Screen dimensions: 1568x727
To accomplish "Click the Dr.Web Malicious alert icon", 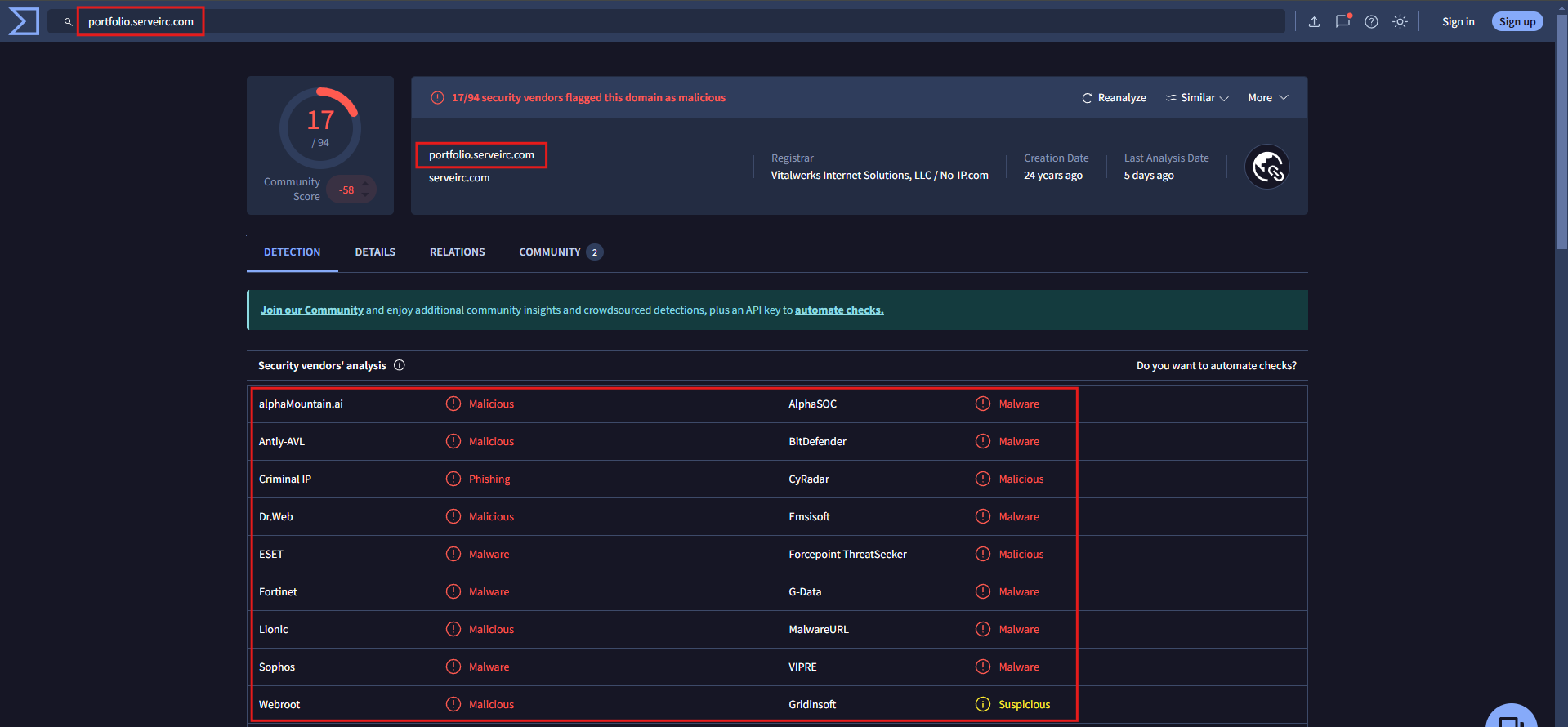I will [x=453, y=516].
